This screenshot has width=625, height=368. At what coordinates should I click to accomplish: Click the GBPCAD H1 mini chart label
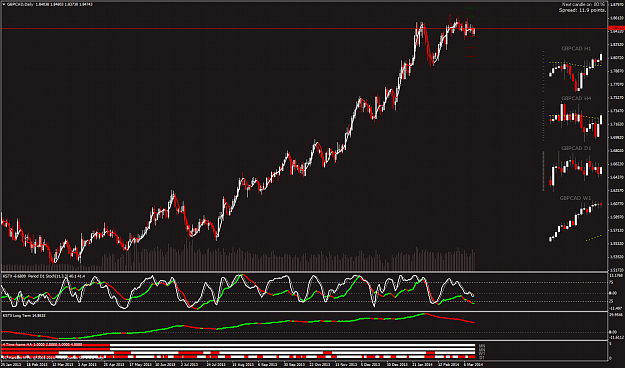(x=576, y=49)
